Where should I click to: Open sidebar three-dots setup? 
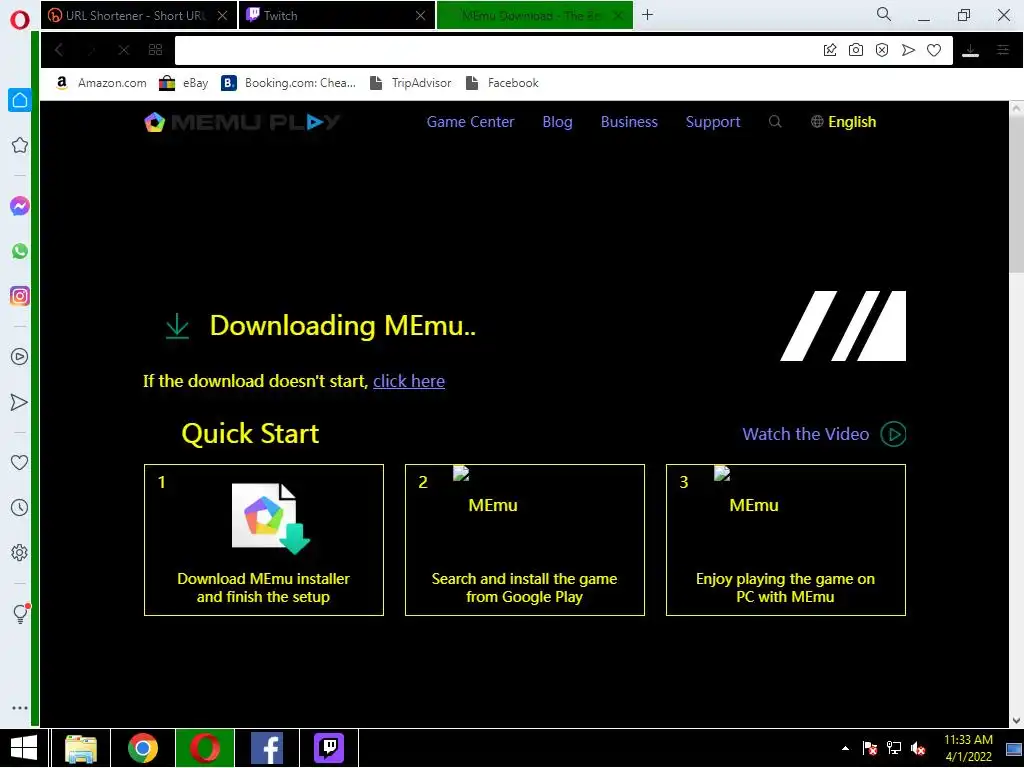20,708
